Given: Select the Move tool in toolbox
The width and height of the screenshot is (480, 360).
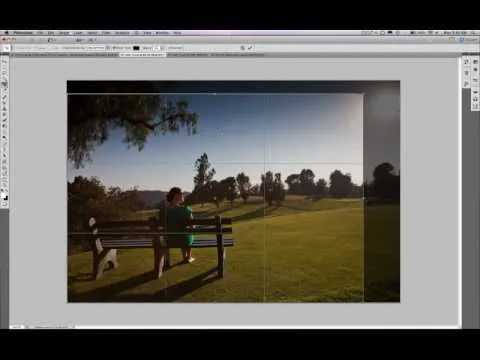Looking at the screenshot, I should click(4, 61).
